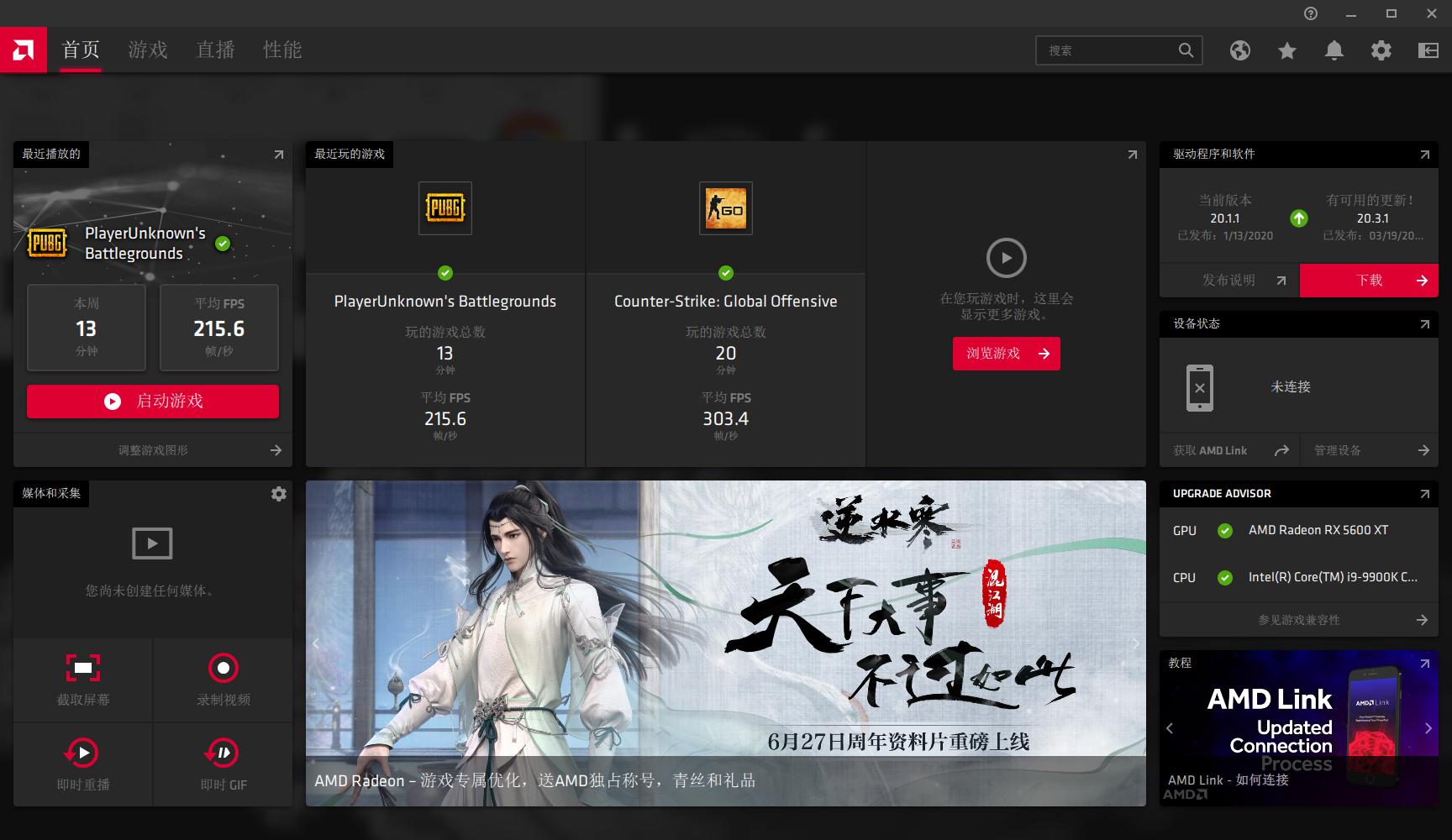Viewport: 1452px width, 840px height.
Task: Click the AMD logo in top bar
Action: pyautogui.click(x=24, y=50)
